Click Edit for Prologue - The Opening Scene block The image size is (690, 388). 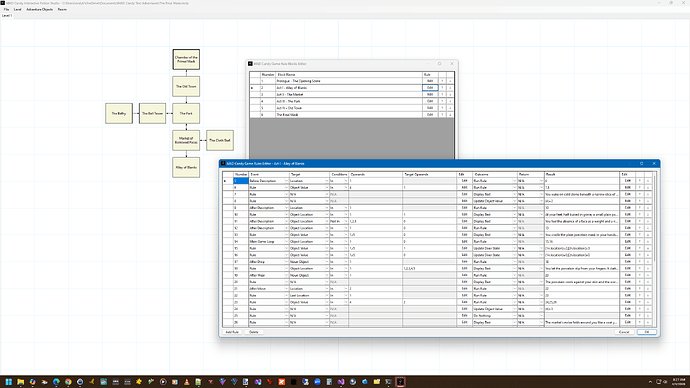430,81
